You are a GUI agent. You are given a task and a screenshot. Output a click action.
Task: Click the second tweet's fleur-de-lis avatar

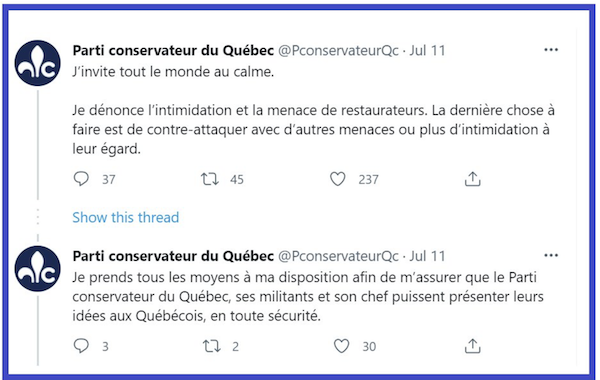38,269
